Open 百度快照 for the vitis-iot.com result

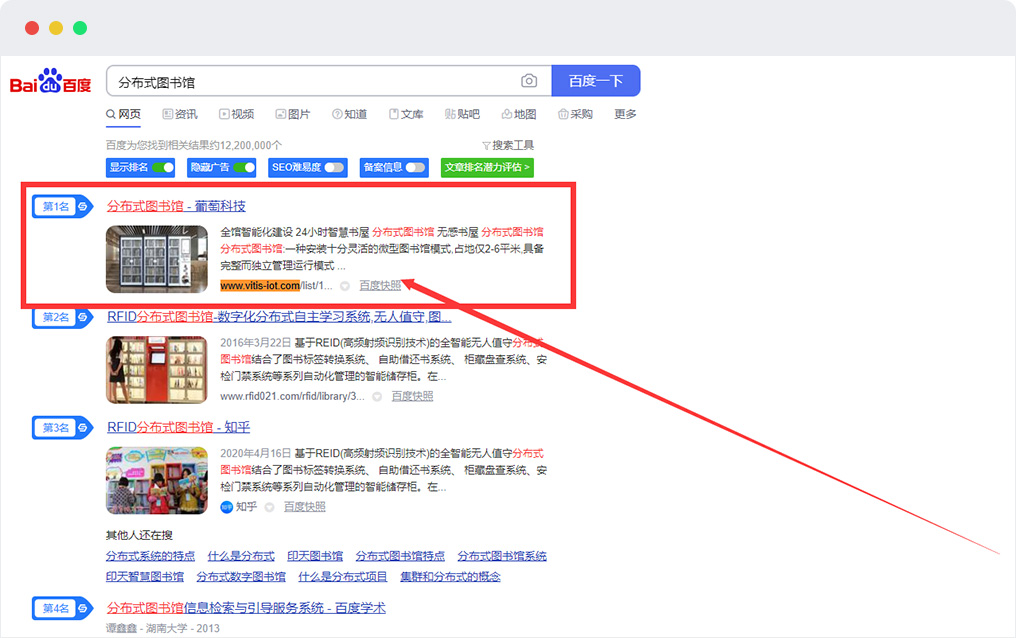pyautogui.click(x=380, y=286)
